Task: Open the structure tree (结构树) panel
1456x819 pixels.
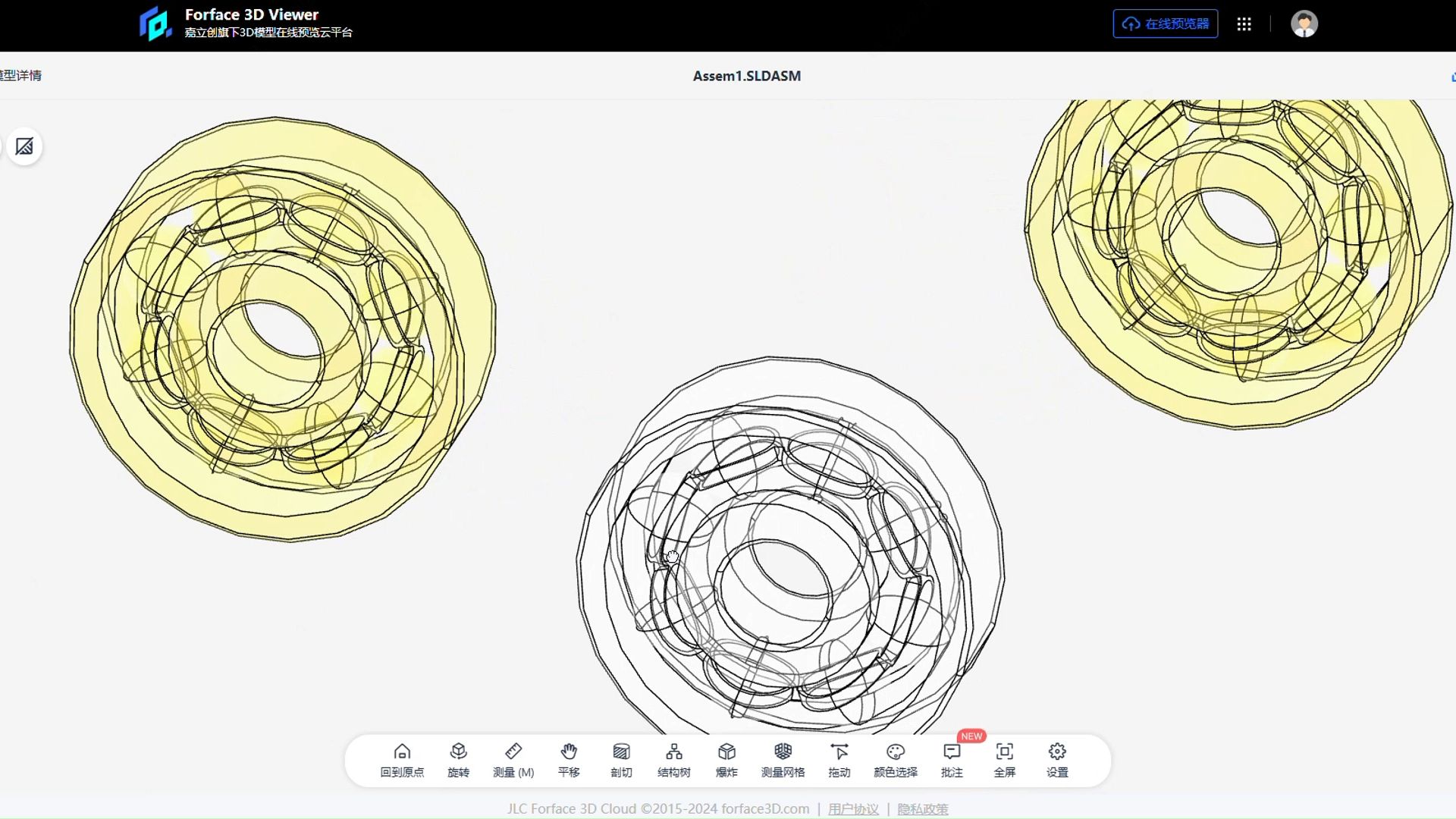Action: [673, 759]
